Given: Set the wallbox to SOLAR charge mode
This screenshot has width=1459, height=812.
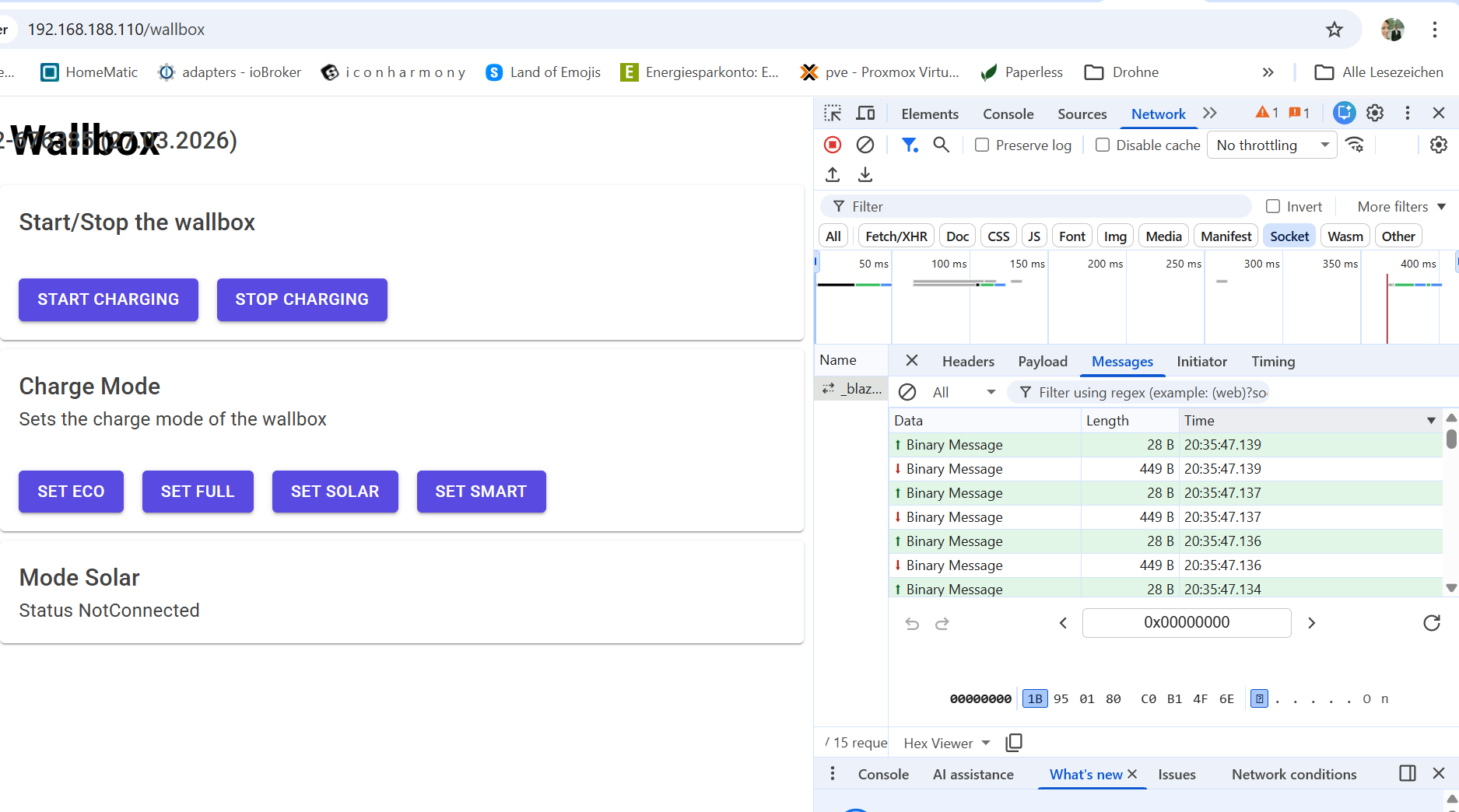Looking at the screenshot, I should 335,492.
